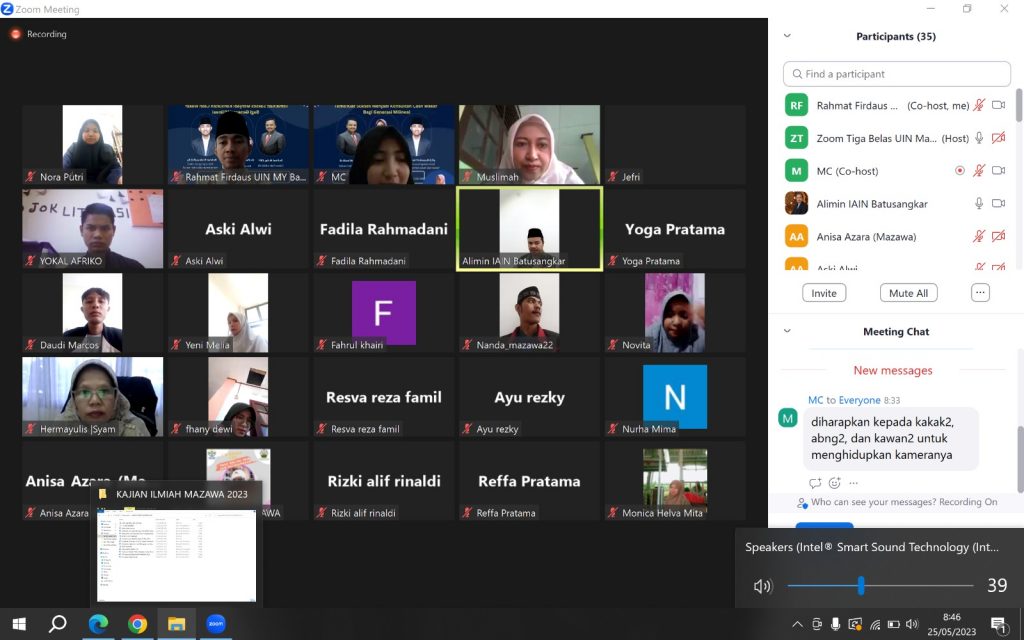
Task: Mute Alimin IAIN Batusangkar's microphone
Action: click(979, 204)
